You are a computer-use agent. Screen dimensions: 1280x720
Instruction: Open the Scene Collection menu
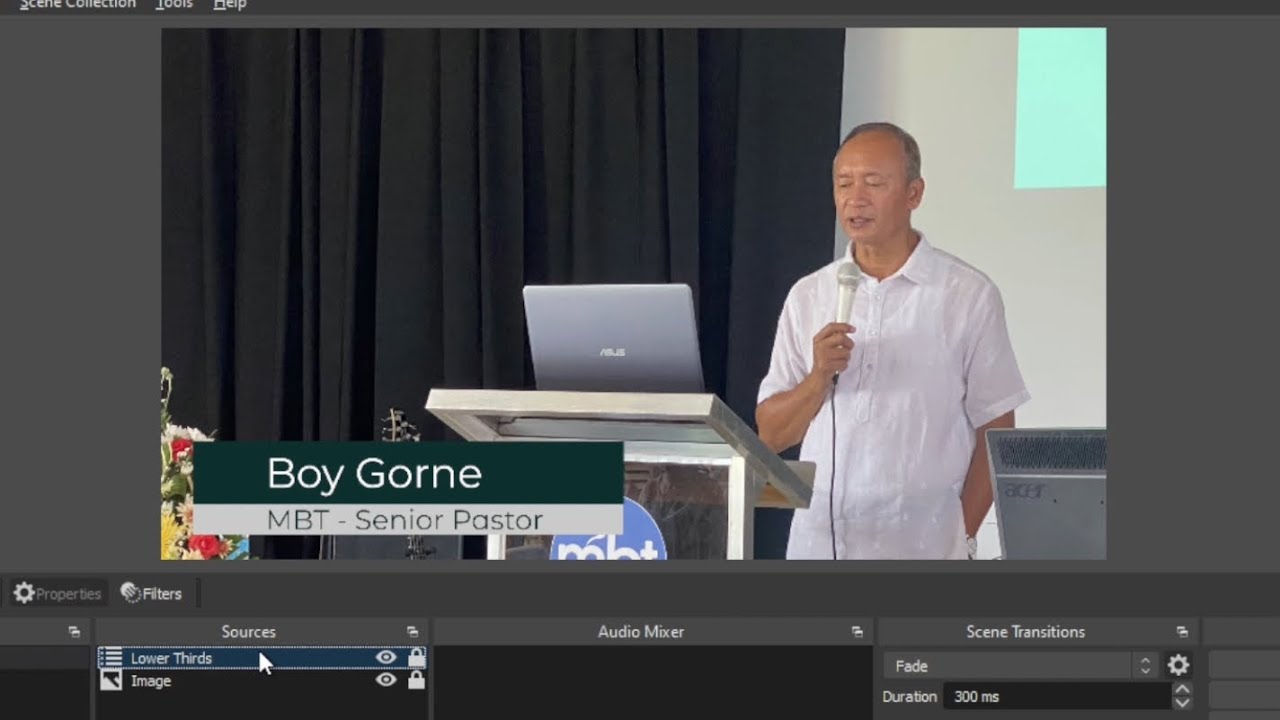coord(78,5)
